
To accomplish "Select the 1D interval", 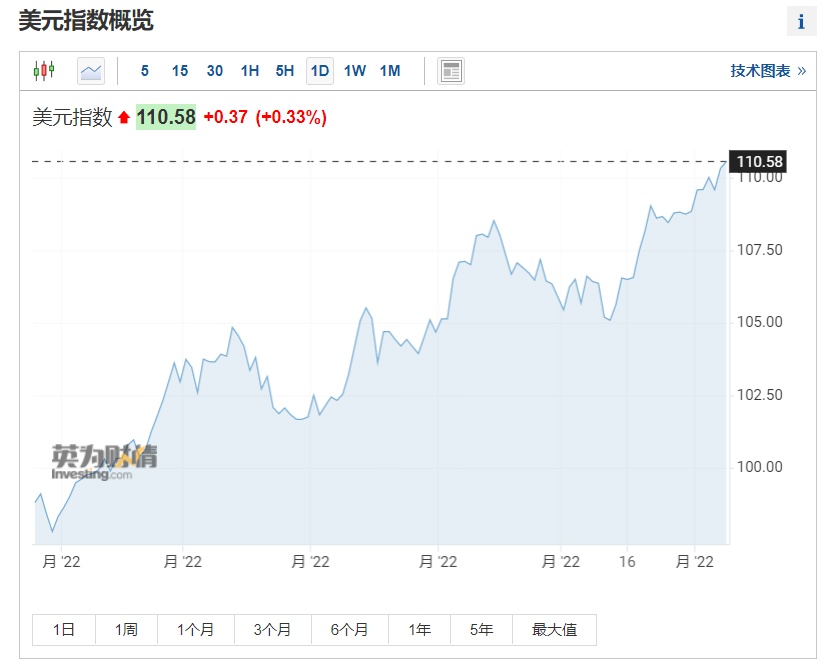I will (x=320, y=71).
